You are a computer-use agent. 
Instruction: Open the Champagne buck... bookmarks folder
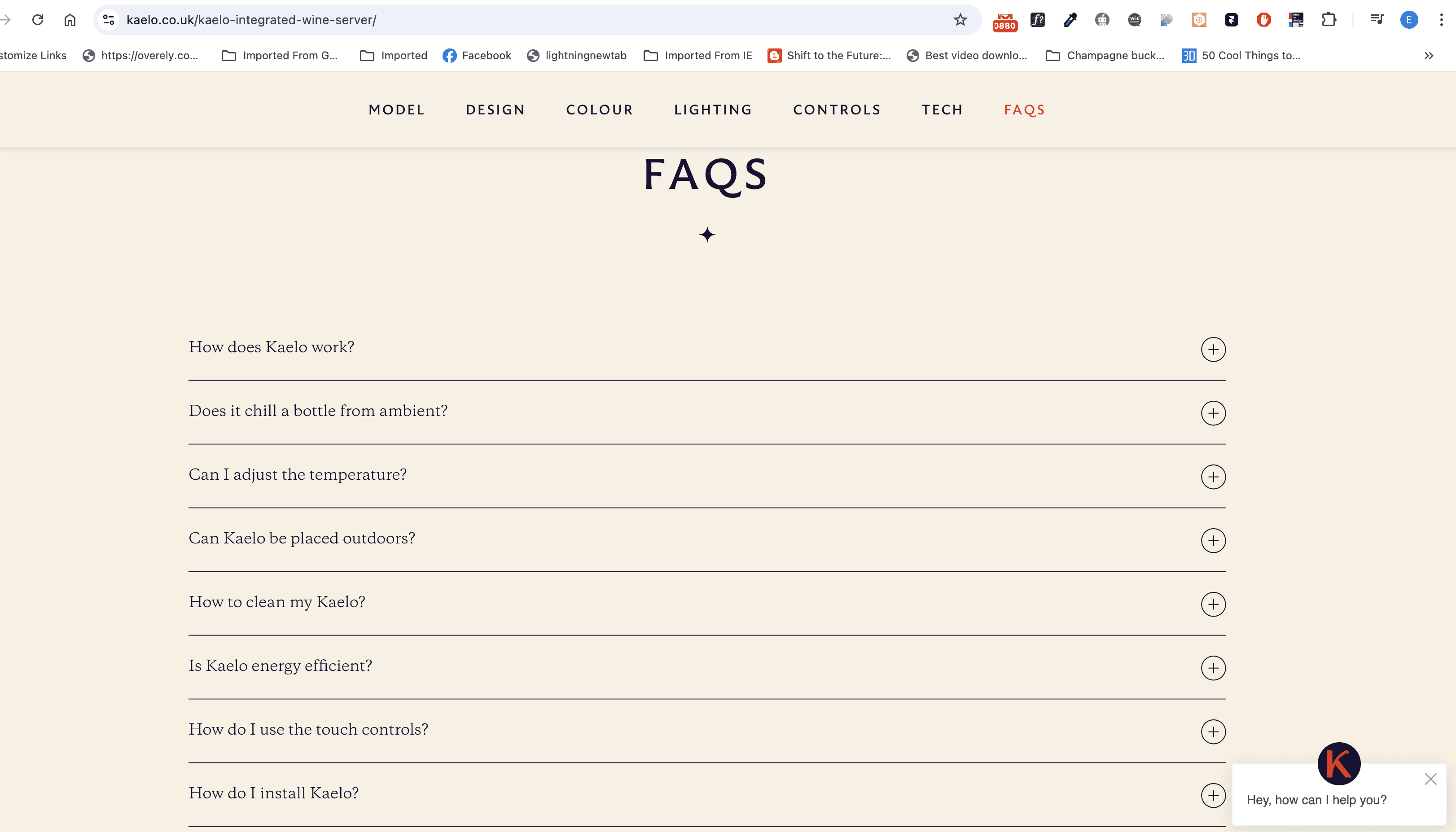click(x=1105, y=56)
